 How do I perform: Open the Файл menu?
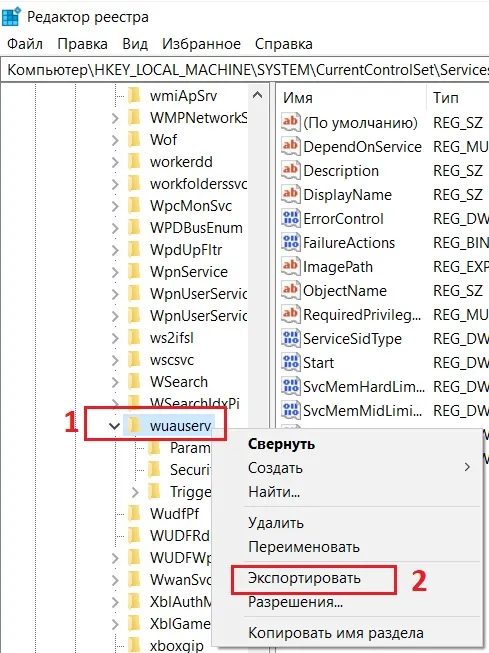coord(25,44)
